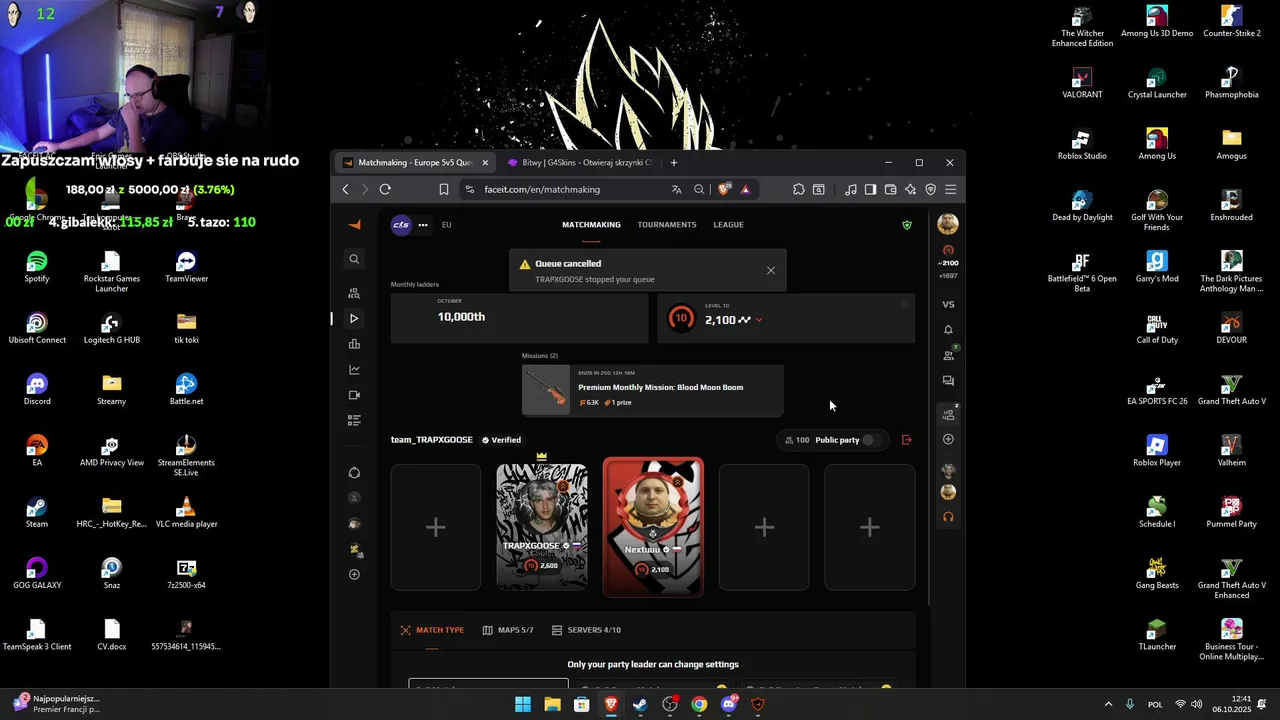1280x720 pixels.
Task: Open the Windows Start button
Action: [x=522, y=704]
